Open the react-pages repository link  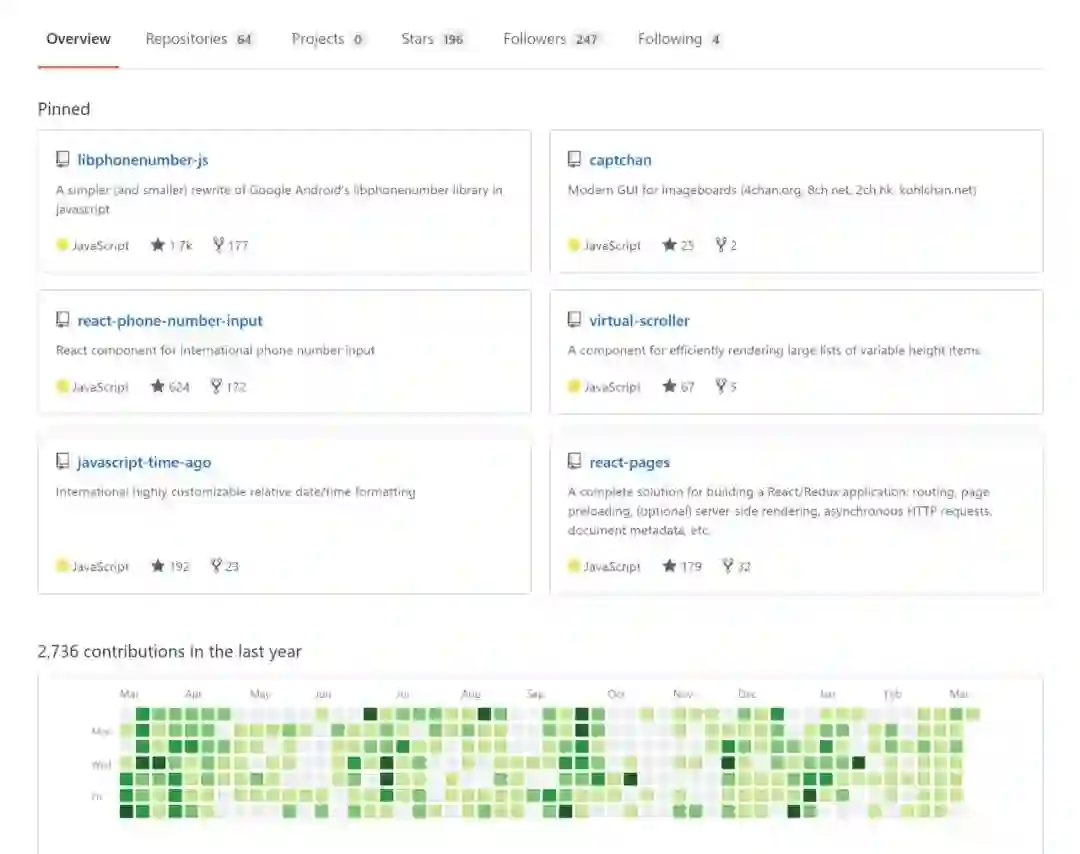tap(629, 462)
